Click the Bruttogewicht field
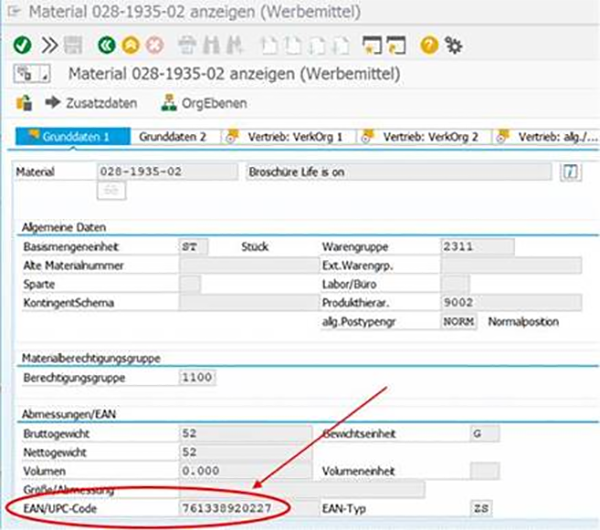The height and width of the screenshot is (530, 600). coord(245,434)
